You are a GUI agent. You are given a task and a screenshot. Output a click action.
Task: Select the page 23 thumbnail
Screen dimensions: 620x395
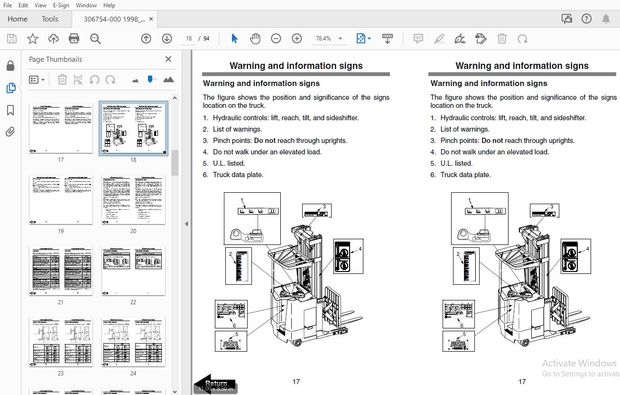coord(60,342)
